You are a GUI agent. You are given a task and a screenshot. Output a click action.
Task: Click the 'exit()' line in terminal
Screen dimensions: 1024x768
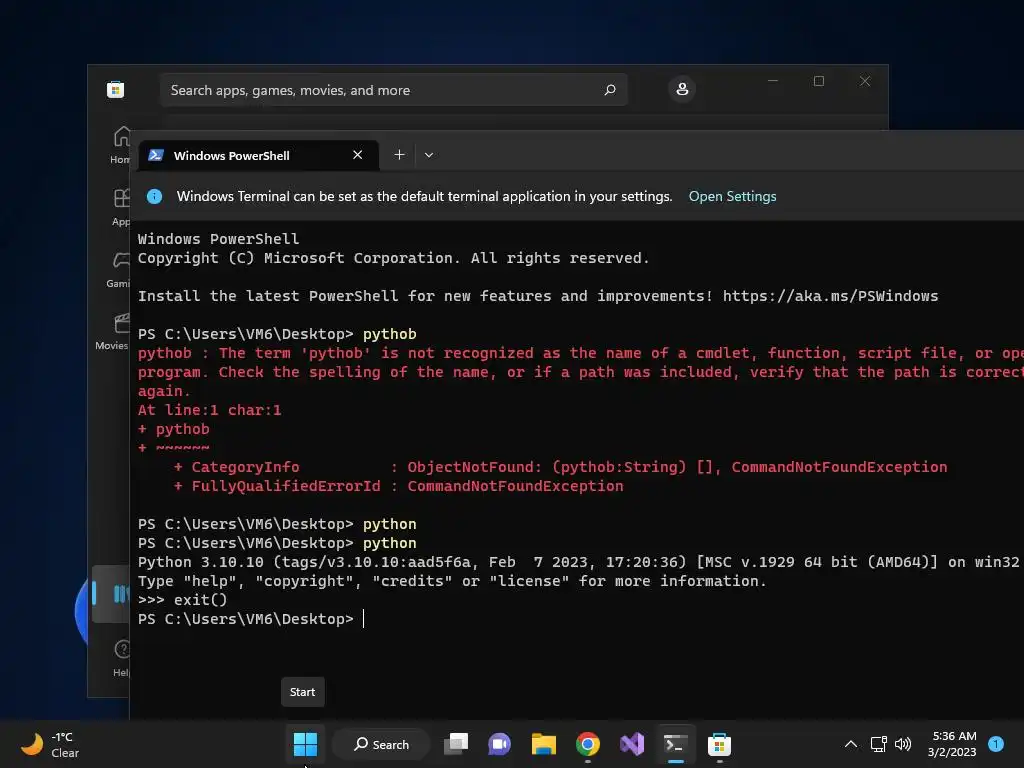click(182, 600)
